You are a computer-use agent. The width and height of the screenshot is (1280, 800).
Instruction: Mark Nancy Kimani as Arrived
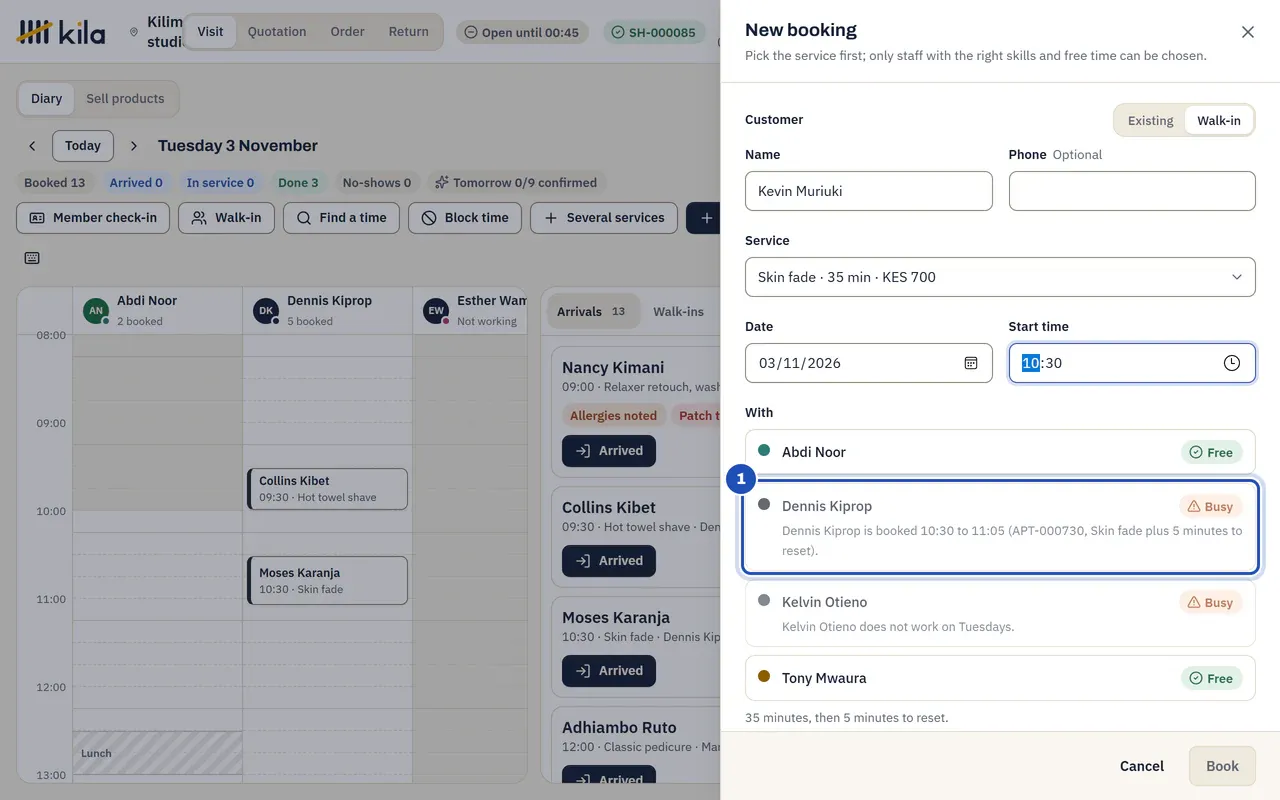tap(609, 451)
